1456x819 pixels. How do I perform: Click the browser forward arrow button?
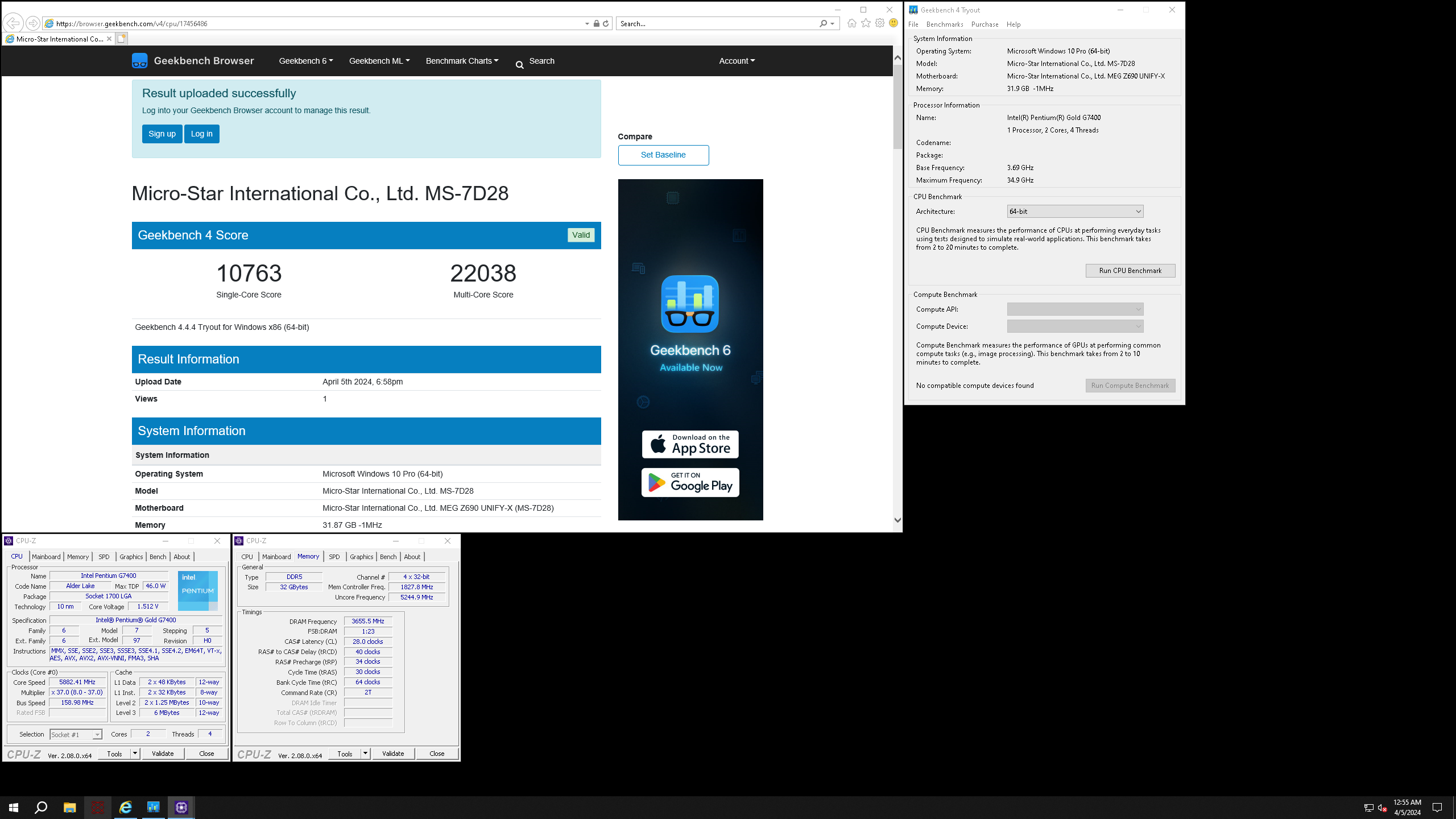coord(33,23)
